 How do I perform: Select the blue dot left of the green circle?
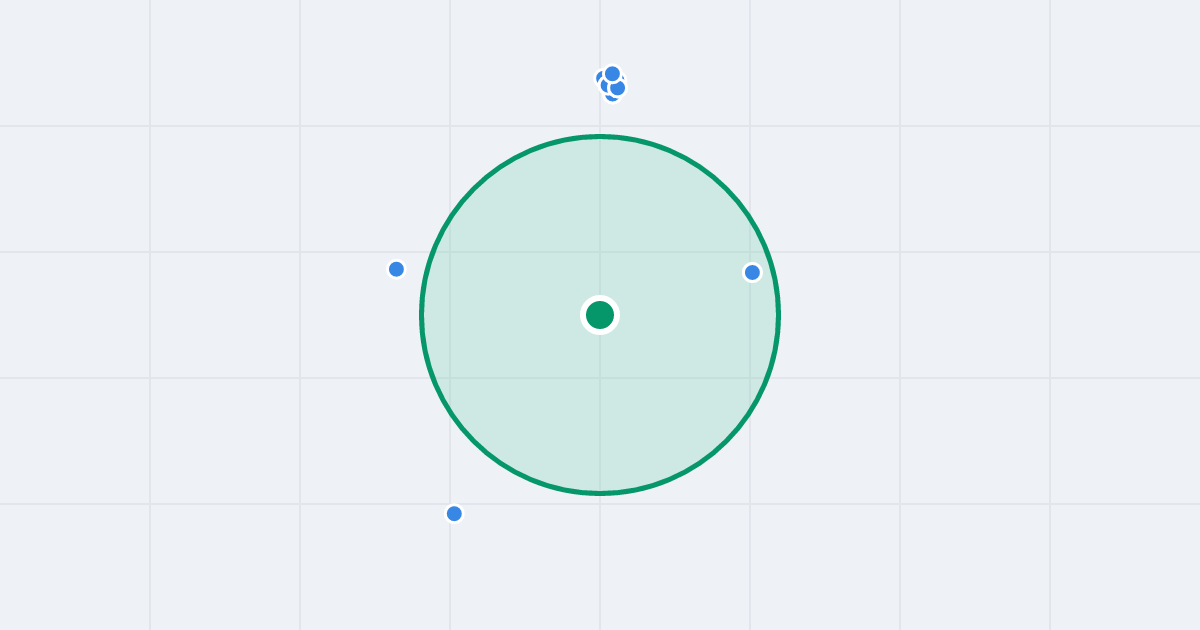[x=396, y=269]
